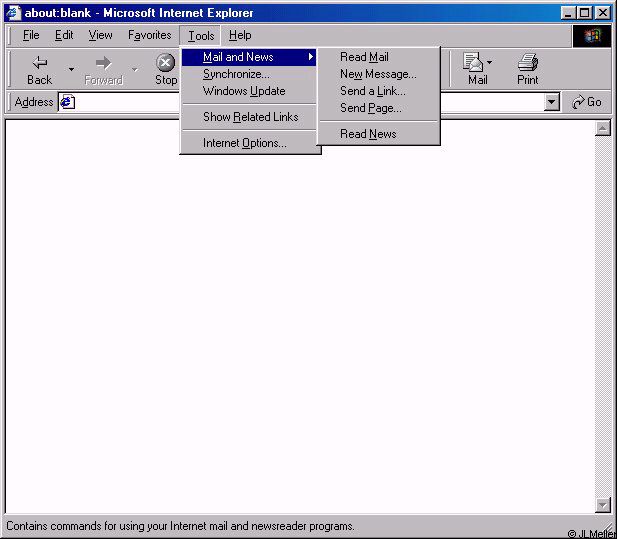
Task: Click the Go button beside the address bar
Action: tap(587, 102)
